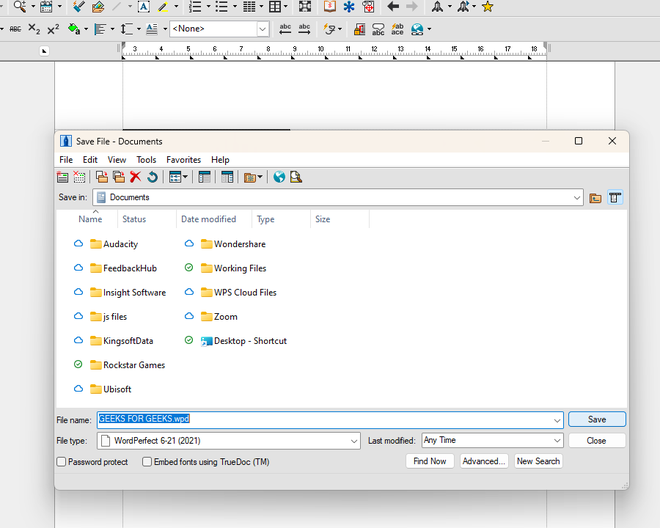The width and height of the screenshot is (660, 528).
Task: Click the first copy-to-folder icon in dialog toolbar
Action: 101,177
